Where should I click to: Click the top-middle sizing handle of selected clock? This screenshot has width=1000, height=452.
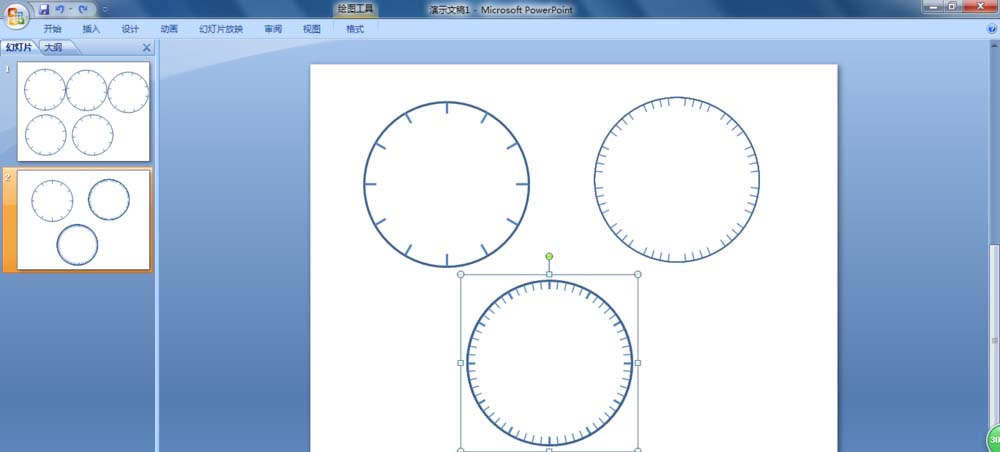[549, 275]
